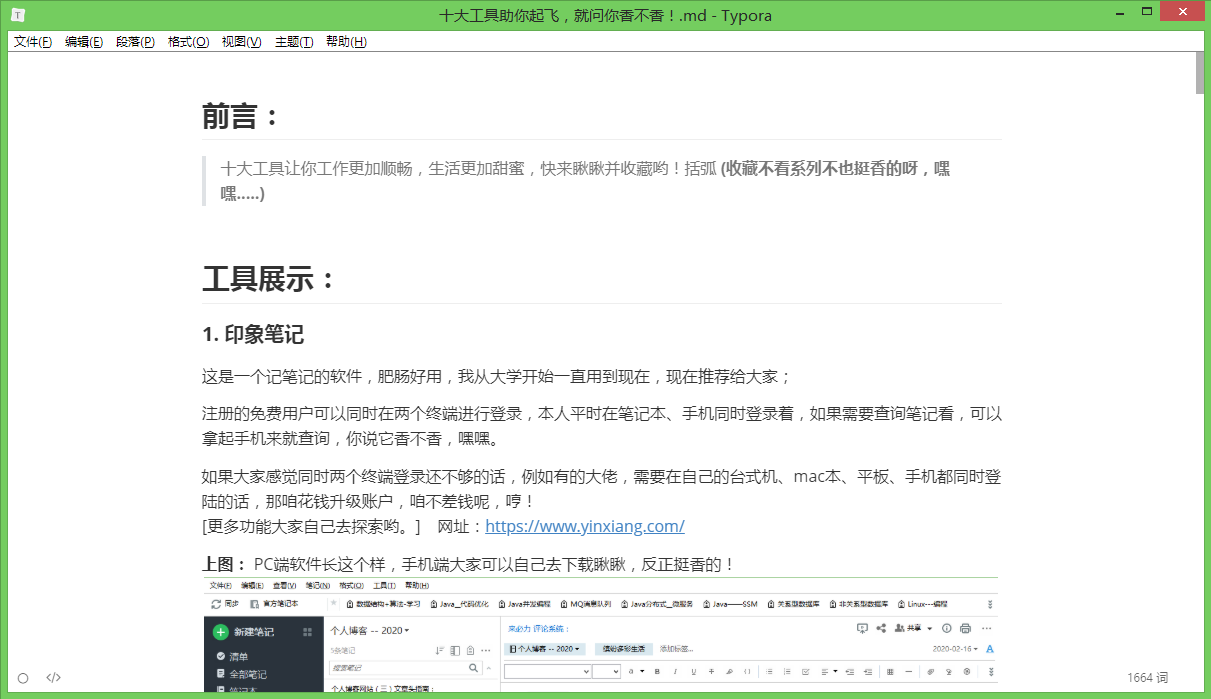This screenshot has height=699, width=1211.
Task: Click the Typora app icon in title bar
Action: pyautogui.click(x=18, y=15)
